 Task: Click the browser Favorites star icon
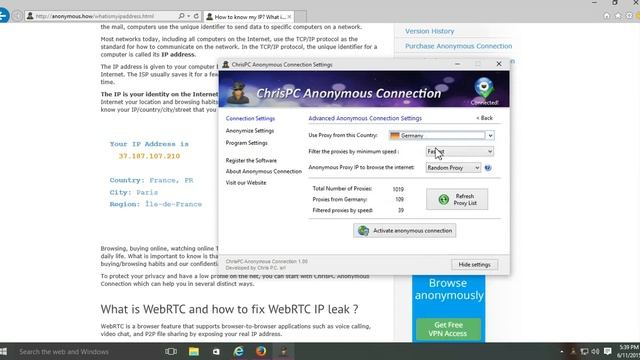(618, 16)
